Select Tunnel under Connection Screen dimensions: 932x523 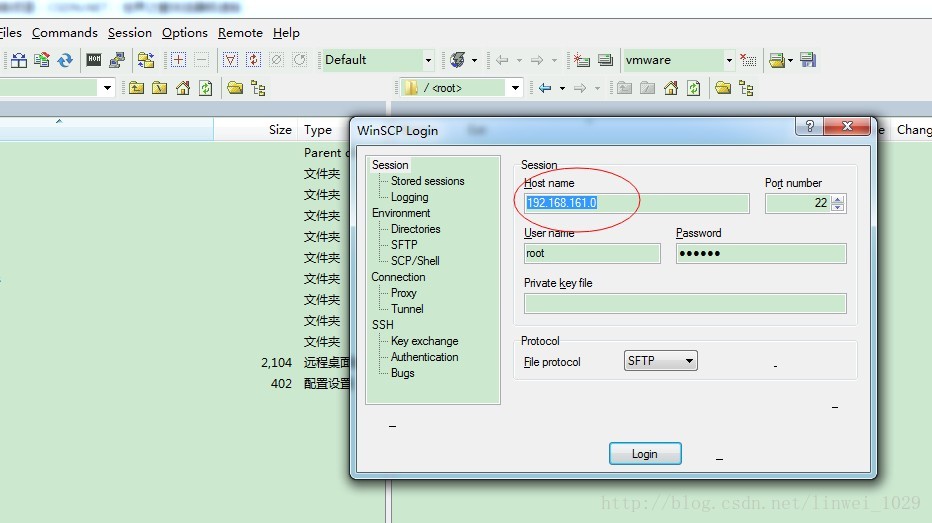coord(407,308)
